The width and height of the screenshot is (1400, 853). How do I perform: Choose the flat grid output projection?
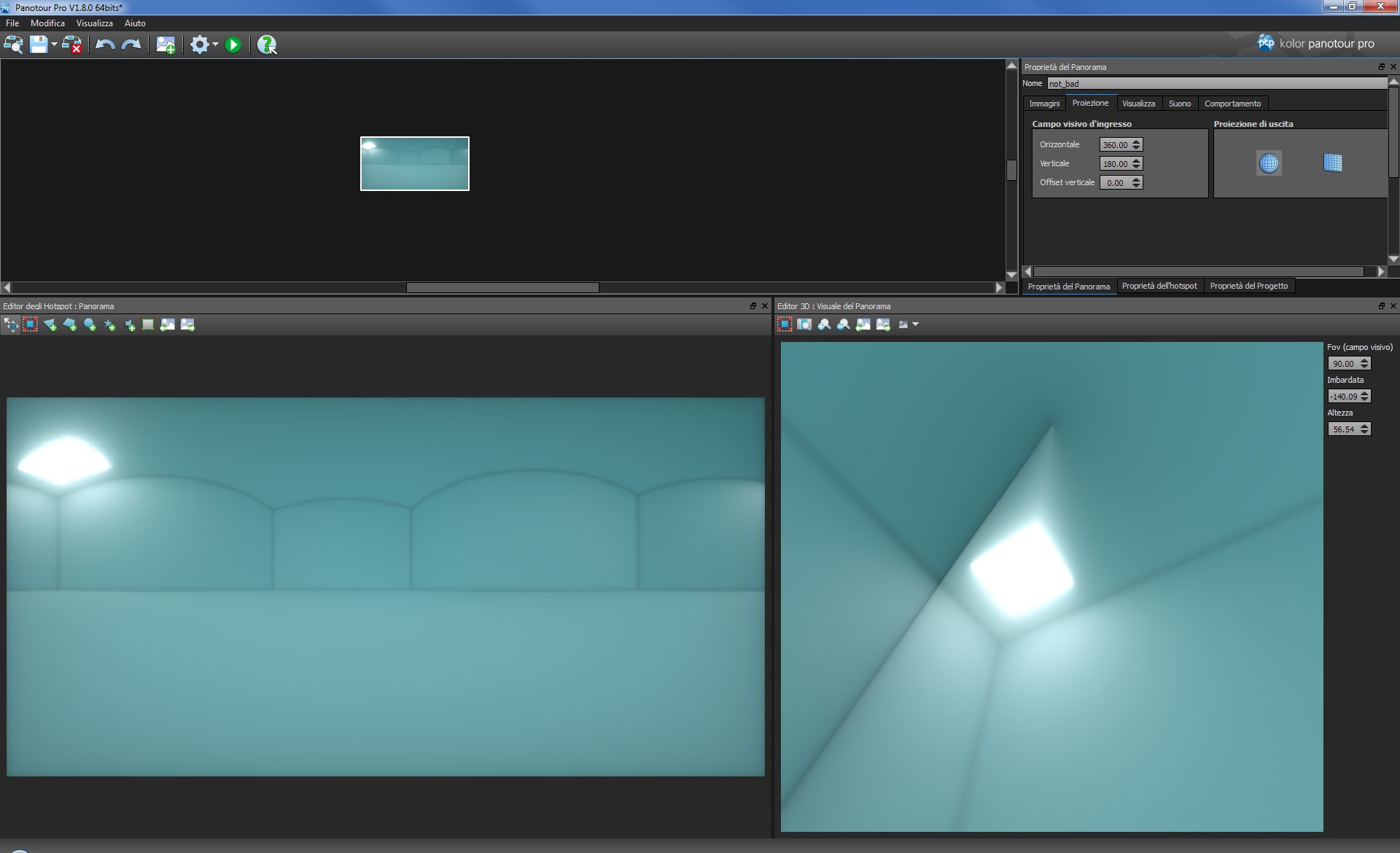point(1332,163)
